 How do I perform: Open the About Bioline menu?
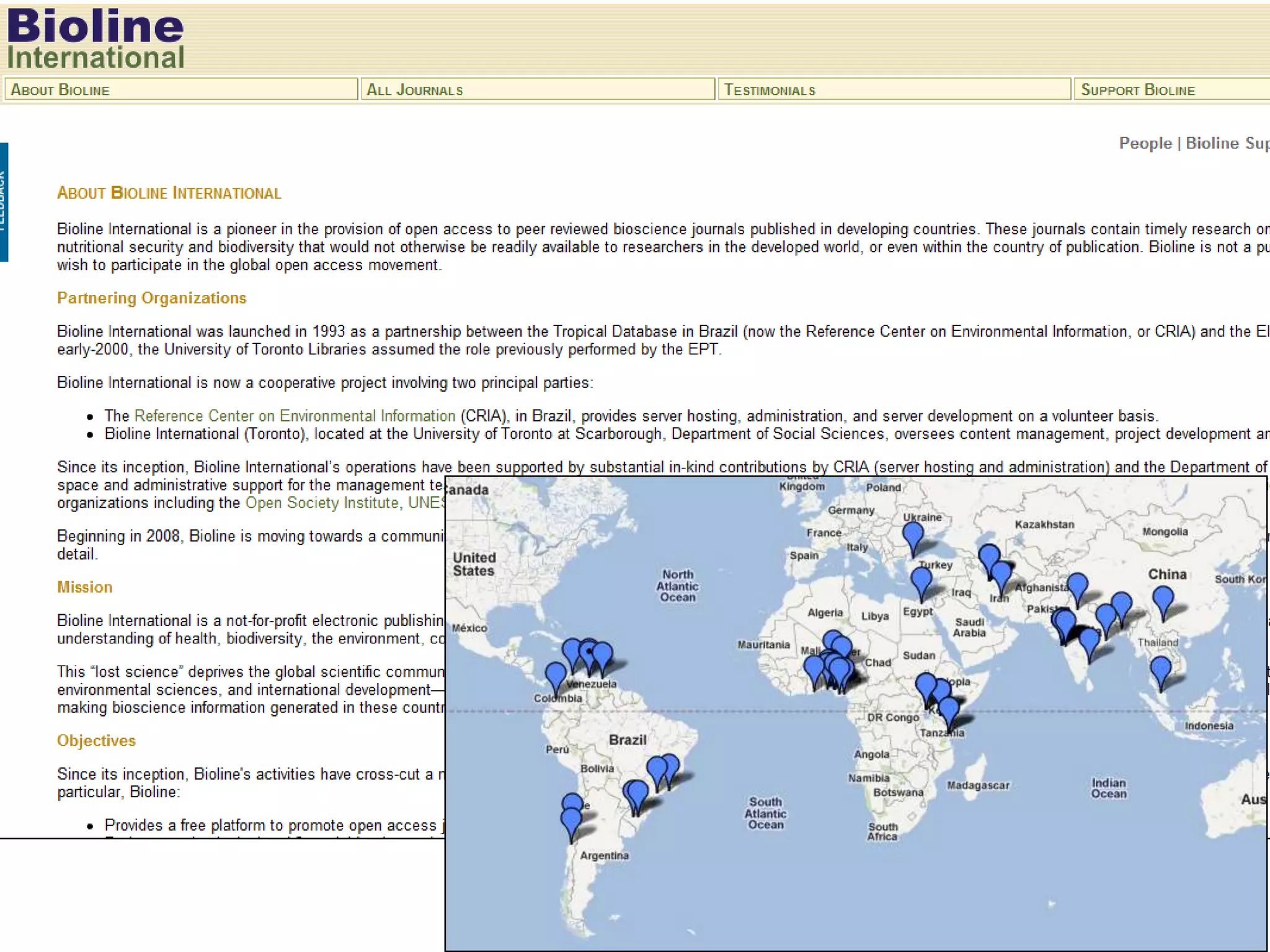(x=60, y=90)
